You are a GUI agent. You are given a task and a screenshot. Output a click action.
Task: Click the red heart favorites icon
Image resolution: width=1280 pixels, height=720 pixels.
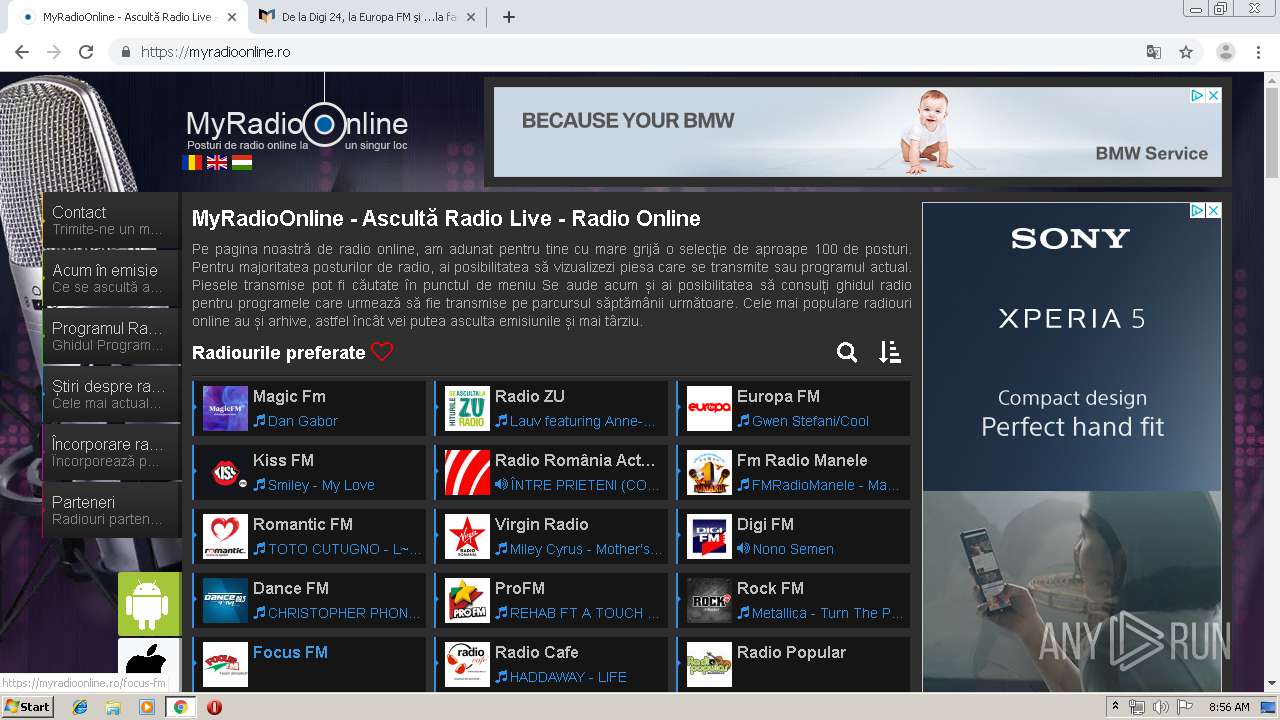pos(382,352)
